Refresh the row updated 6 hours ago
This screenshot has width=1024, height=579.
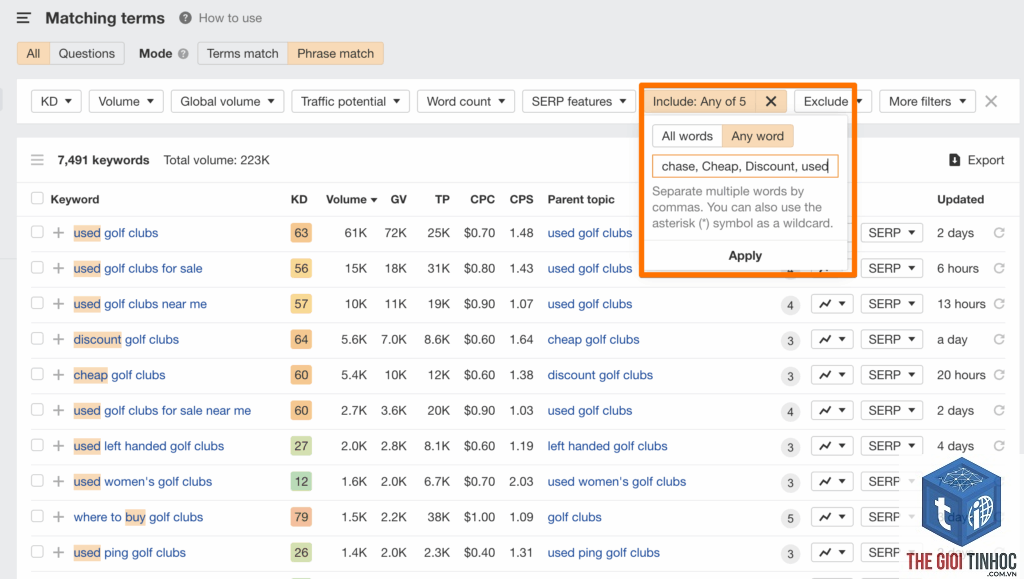click(x=999, y=268)
